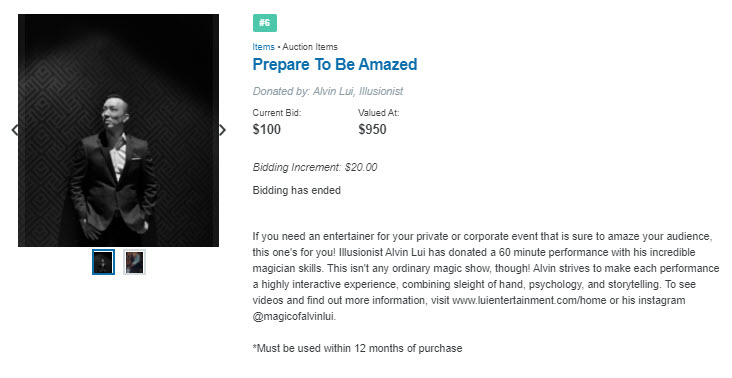Click the Valued At label
Viewport: 732px width, 378px height.
point(379,112)
